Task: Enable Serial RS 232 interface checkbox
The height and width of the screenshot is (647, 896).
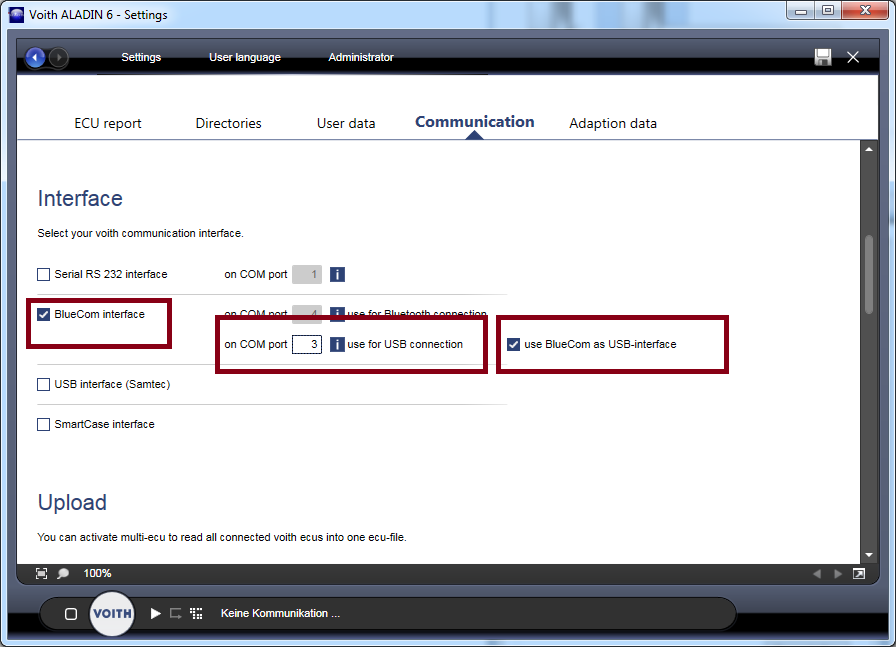Action: click(43, 274)
